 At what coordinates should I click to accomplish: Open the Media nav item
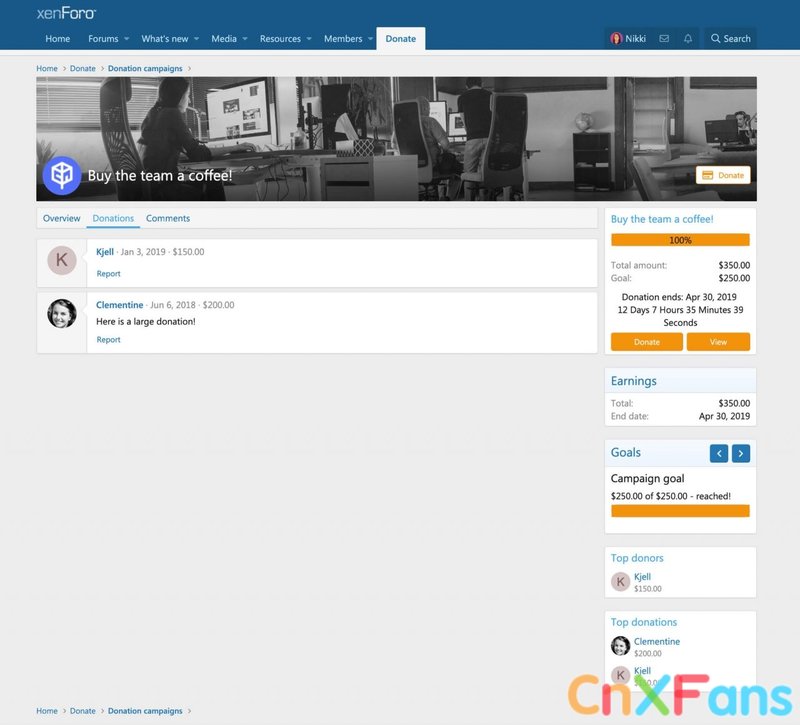point(224,39)
